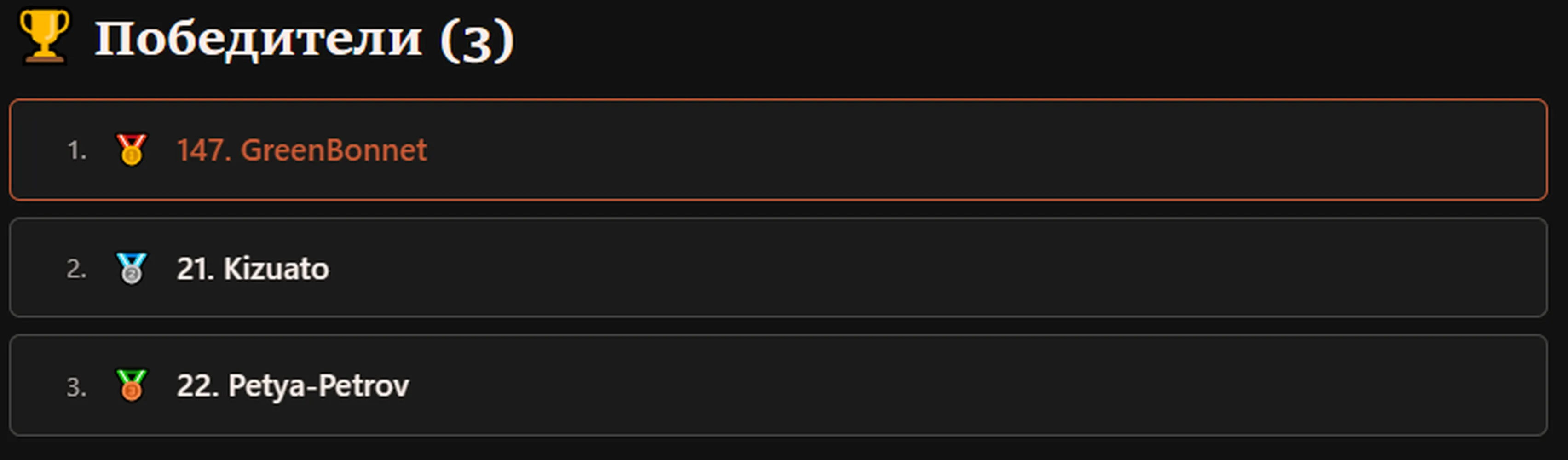This screenshot has height=460, width=1568.
Task: Click the gold trophy icon
Action: coord(45,36)
